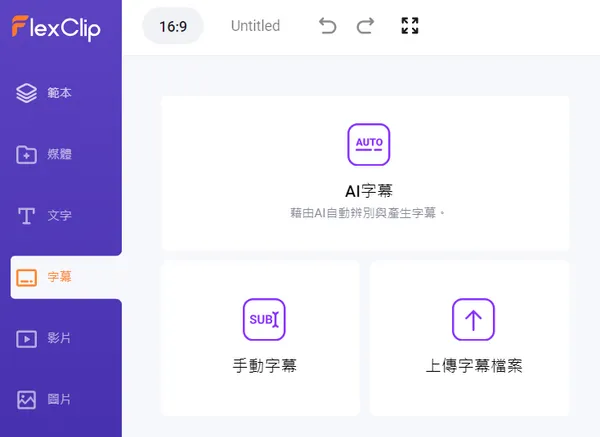The height and width of the screenshot is (437, 600).
Task: Choose 手動字幕 manual subtitles
Action: click(x=264, y=365)
